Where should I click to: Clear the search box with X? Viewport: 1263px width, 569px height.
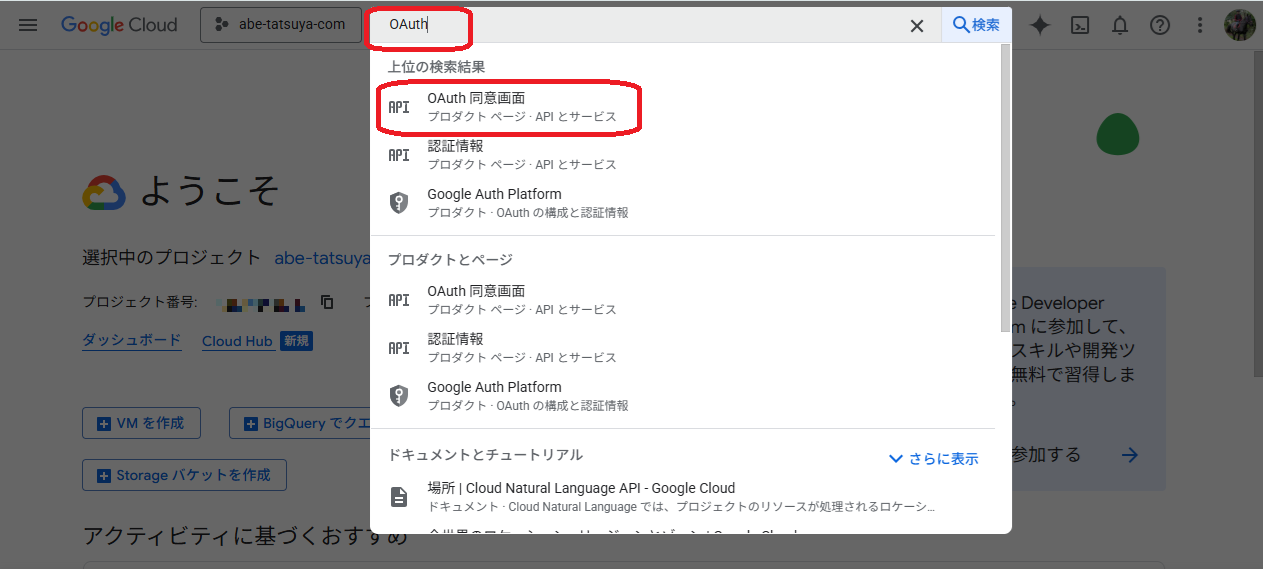tap(916, 26)
